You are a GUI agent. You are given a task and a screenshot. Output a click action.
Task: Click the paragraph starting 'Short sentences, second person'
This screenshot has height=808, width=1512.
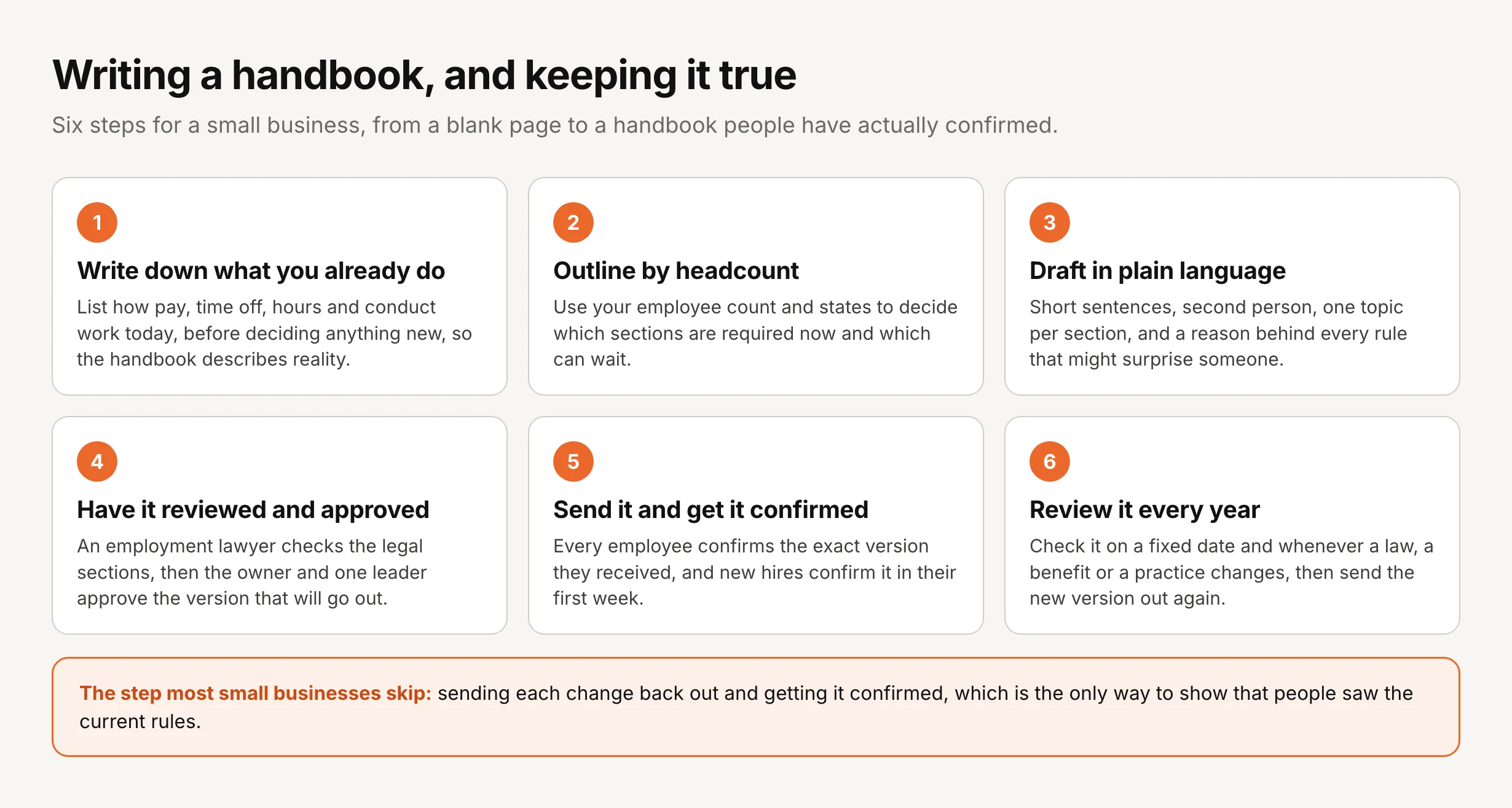click(1218, 333)
